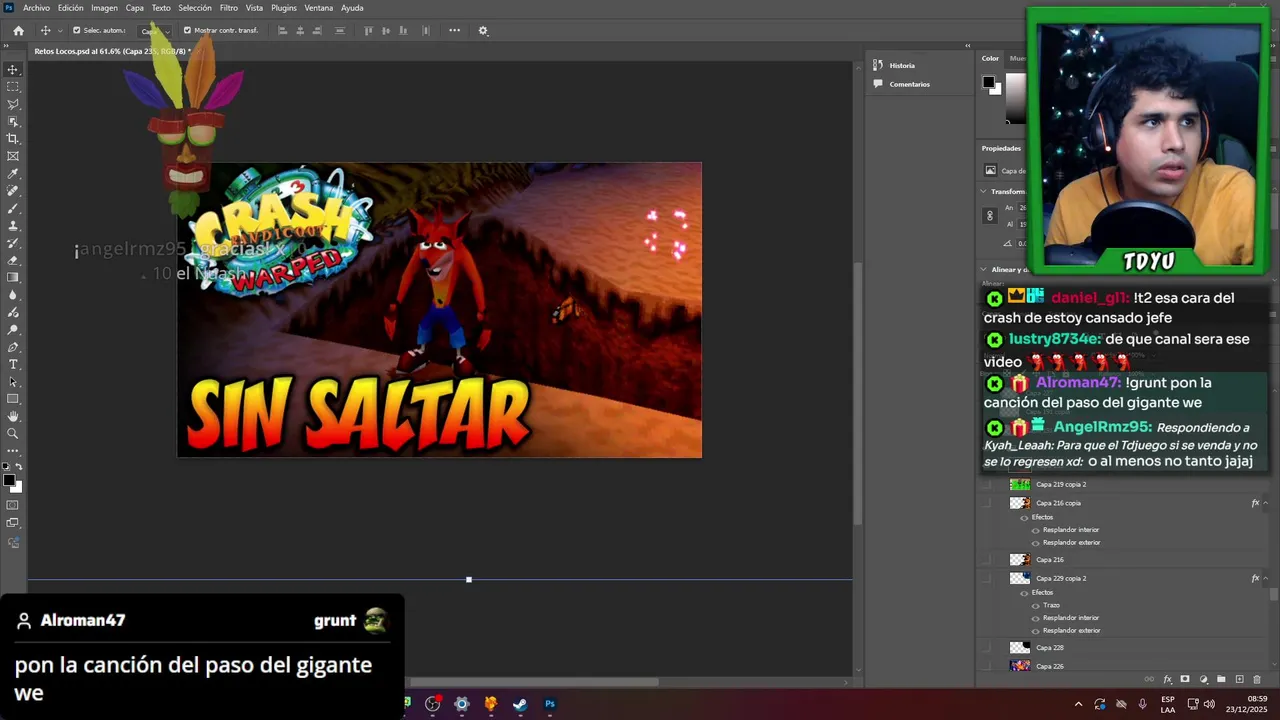The height and width of the screenshot is (720, 1280).
Task: Select the Healing Brush tool
Action: point(13,191)
